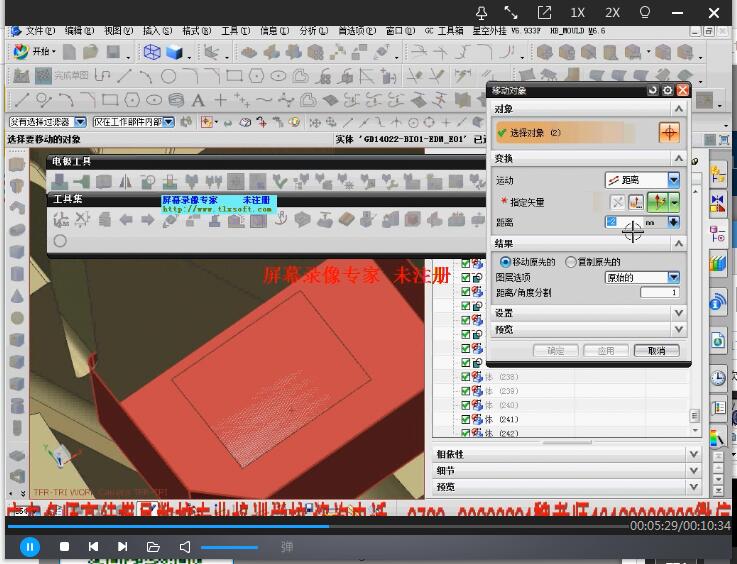
Task: Expand the 相依性 panel section
Action: pos(694,454)
